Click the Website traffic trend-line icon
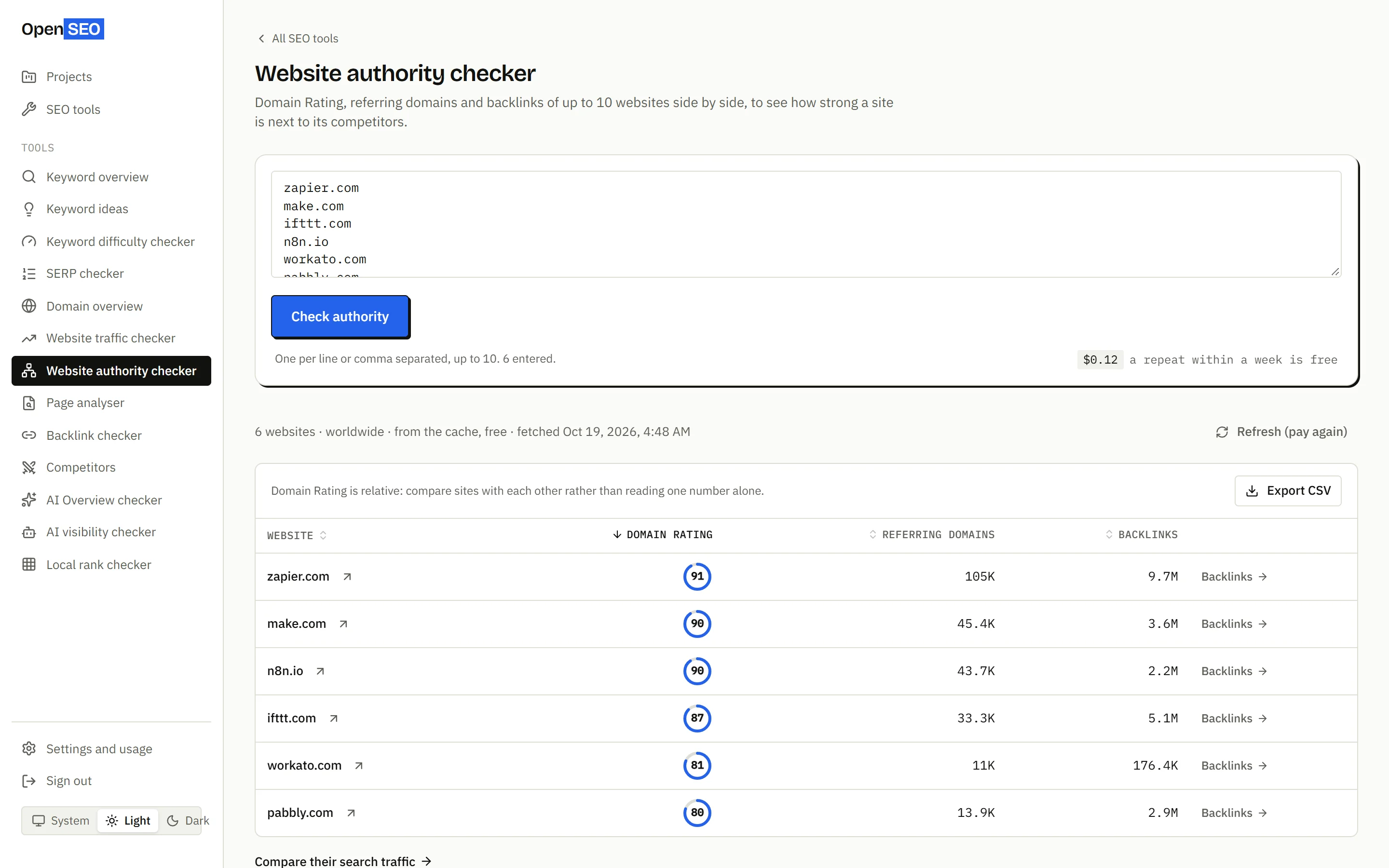 (x=29, y=338)
